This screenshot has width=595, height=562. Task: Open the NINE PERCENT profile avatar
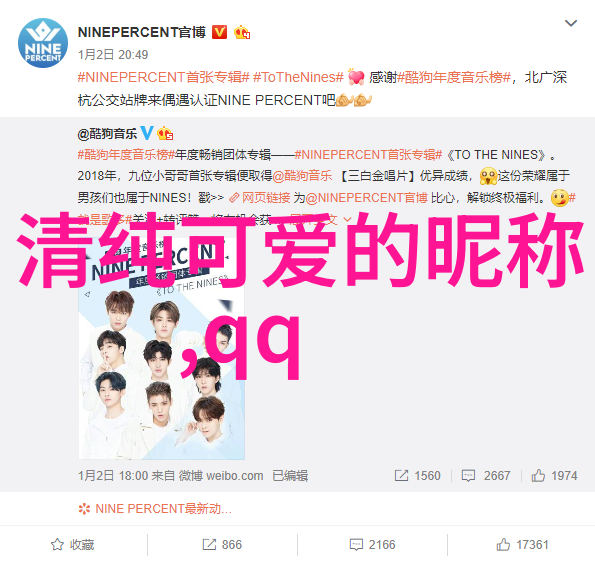(43, 43)
